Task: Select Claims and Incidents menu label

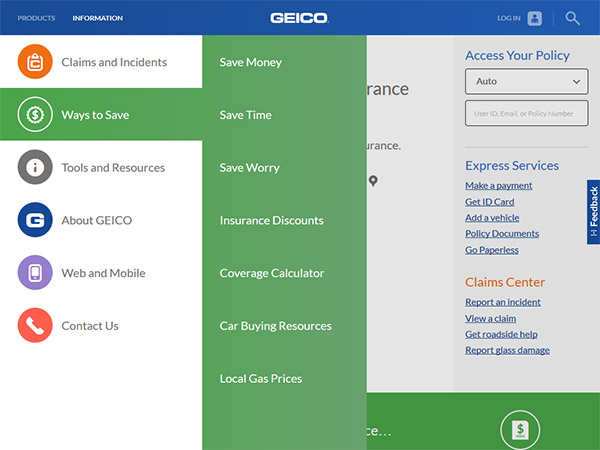Action: [x=114, y=62]
